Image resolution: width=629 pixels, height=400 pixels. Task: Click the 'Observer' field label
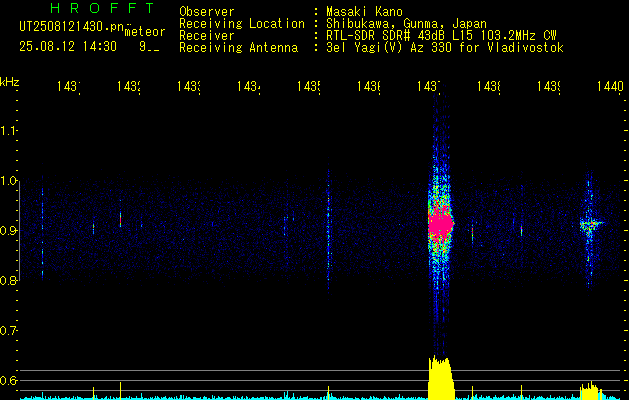pyautogui.click(x=207, y=11)
